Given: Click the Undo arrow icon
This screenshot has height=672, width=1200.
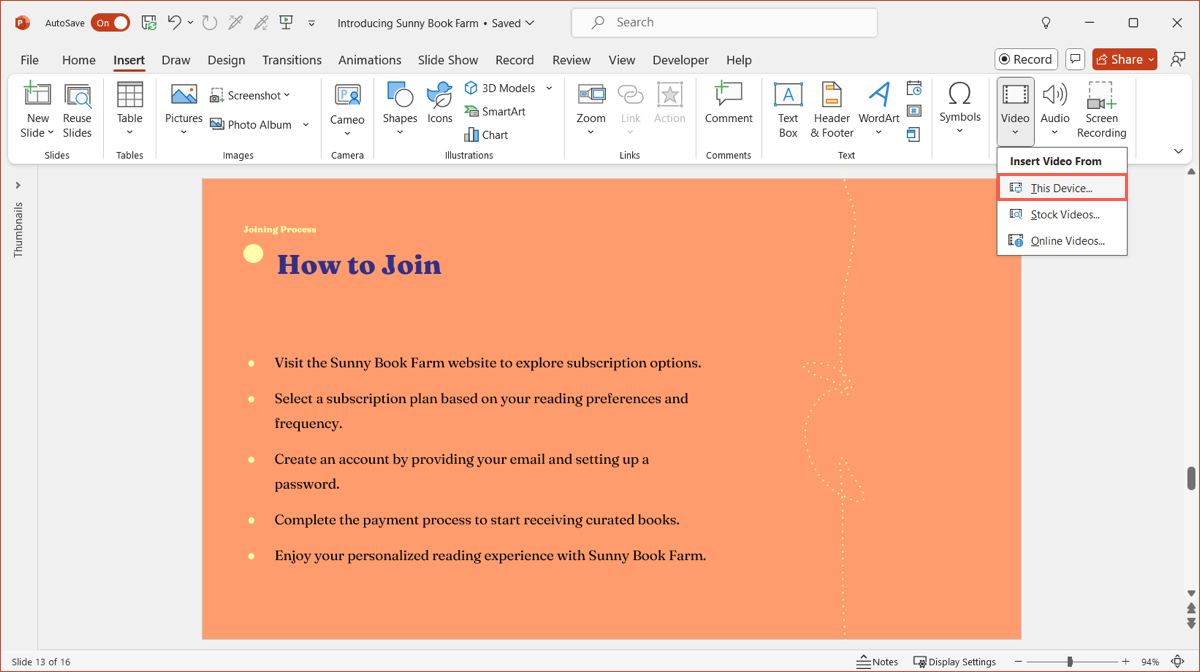Looking at the screenshot, I should [175, 22].
